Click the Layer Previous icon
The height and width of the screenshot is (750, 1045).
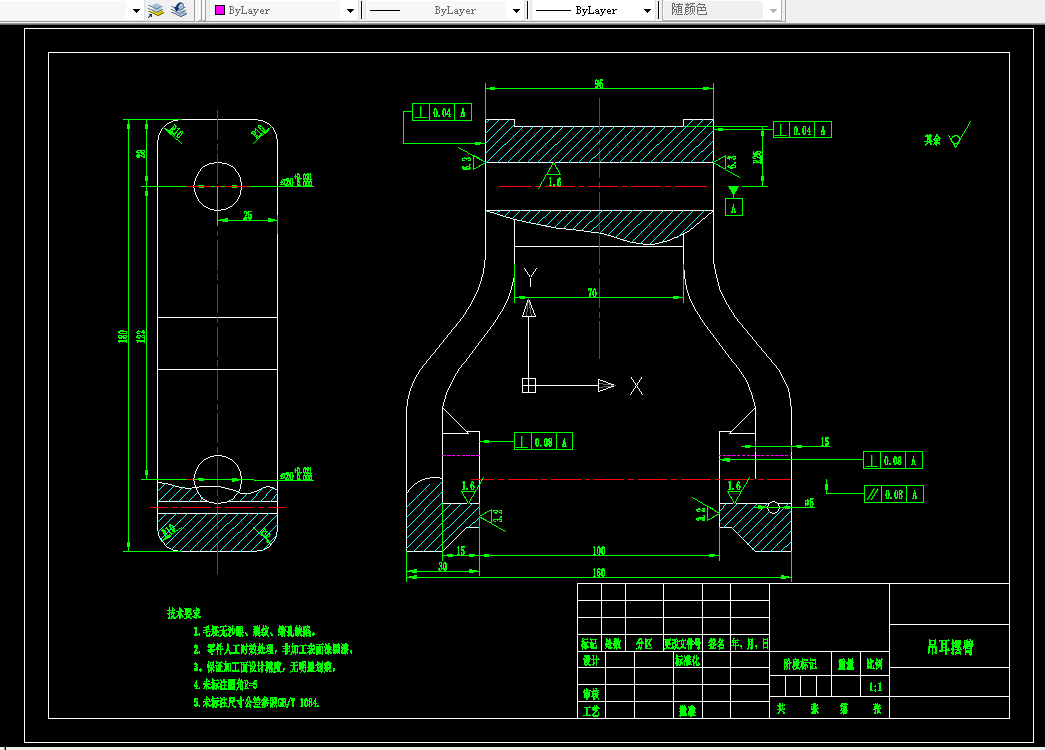click(x=179, y=10)
